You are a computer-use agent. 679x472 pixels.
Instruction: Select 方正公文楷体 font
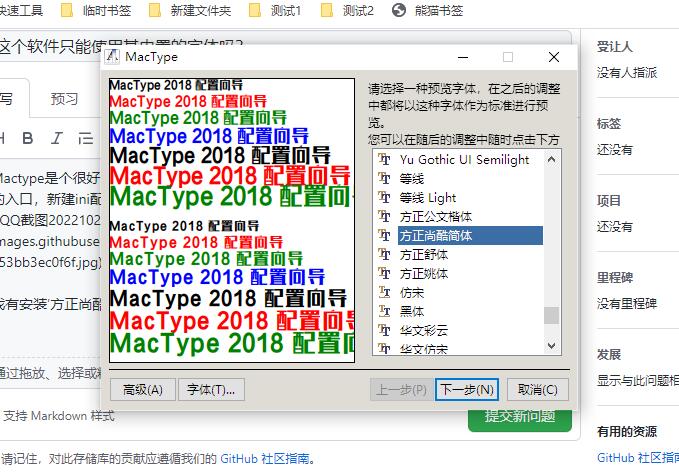(436, 217)
